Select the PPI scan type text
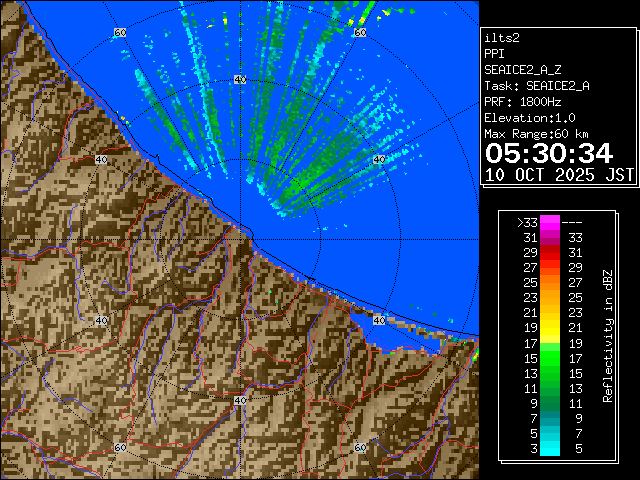Viewport: 640px width, 480px height. 493,53
